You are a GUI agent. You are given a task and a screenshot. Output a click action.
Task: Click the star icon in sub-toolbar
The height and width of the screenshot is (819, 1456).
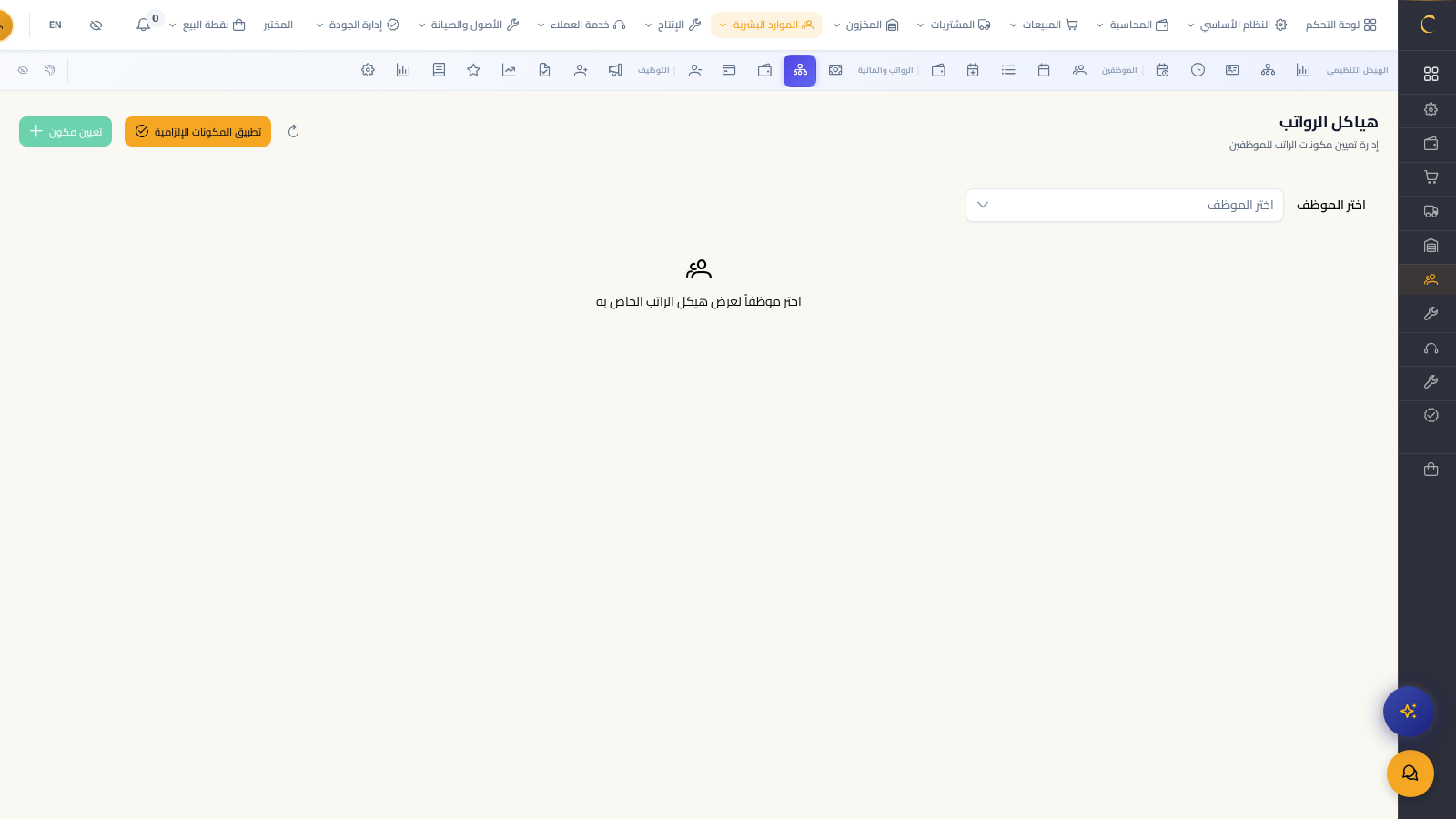(x=473, y=70)
